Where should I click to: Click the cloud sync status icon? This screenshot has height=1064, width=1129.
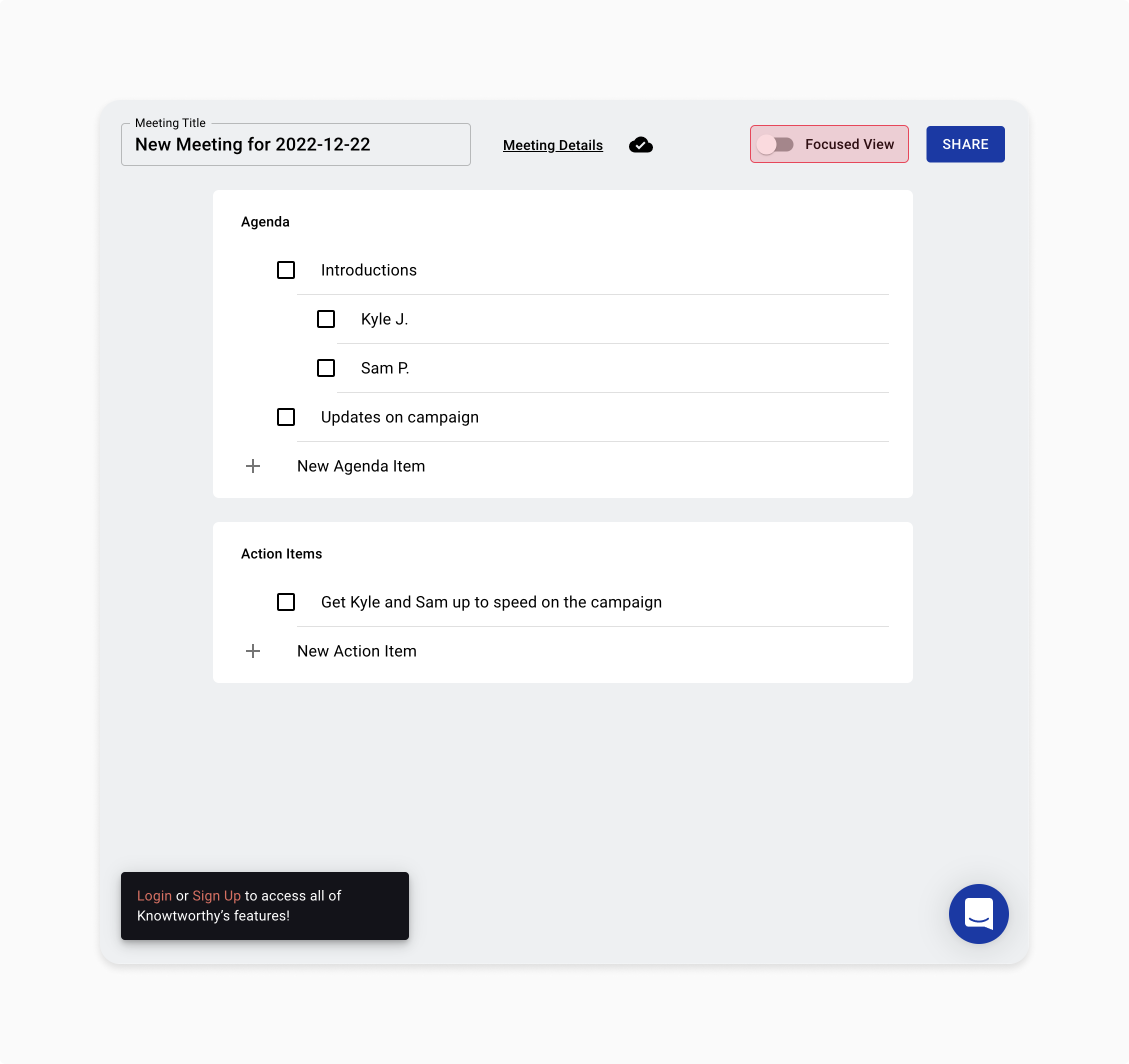coord(642,144)
